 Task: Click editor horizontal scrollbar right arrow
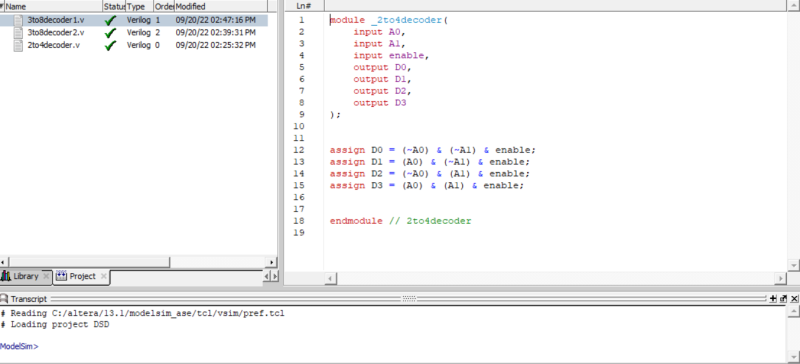pos(780,278)
